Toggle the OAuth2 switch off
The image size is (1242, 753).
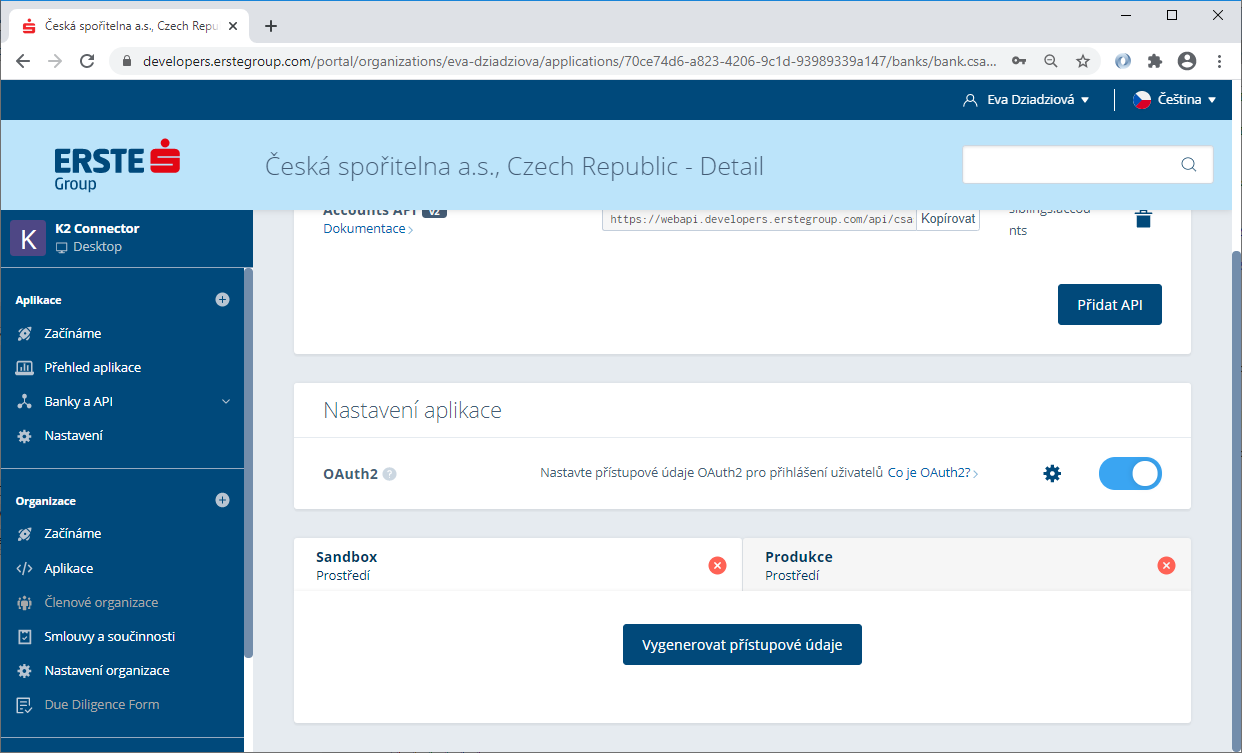pyautogui.click(x=1130, y=473)
